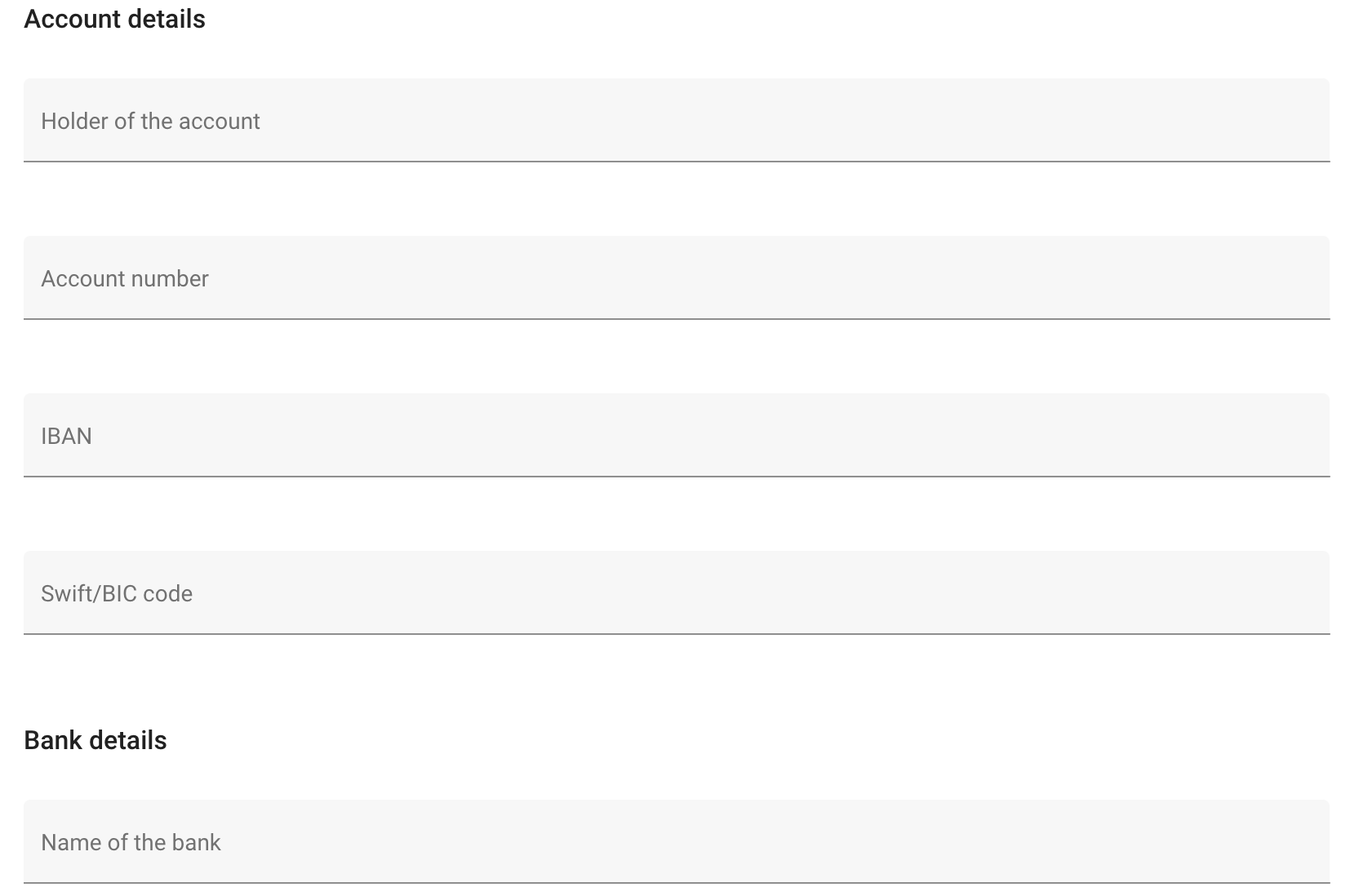Click the underline below Name of the bank
This screenshot has width=1350, height=896.
(676, 883)
